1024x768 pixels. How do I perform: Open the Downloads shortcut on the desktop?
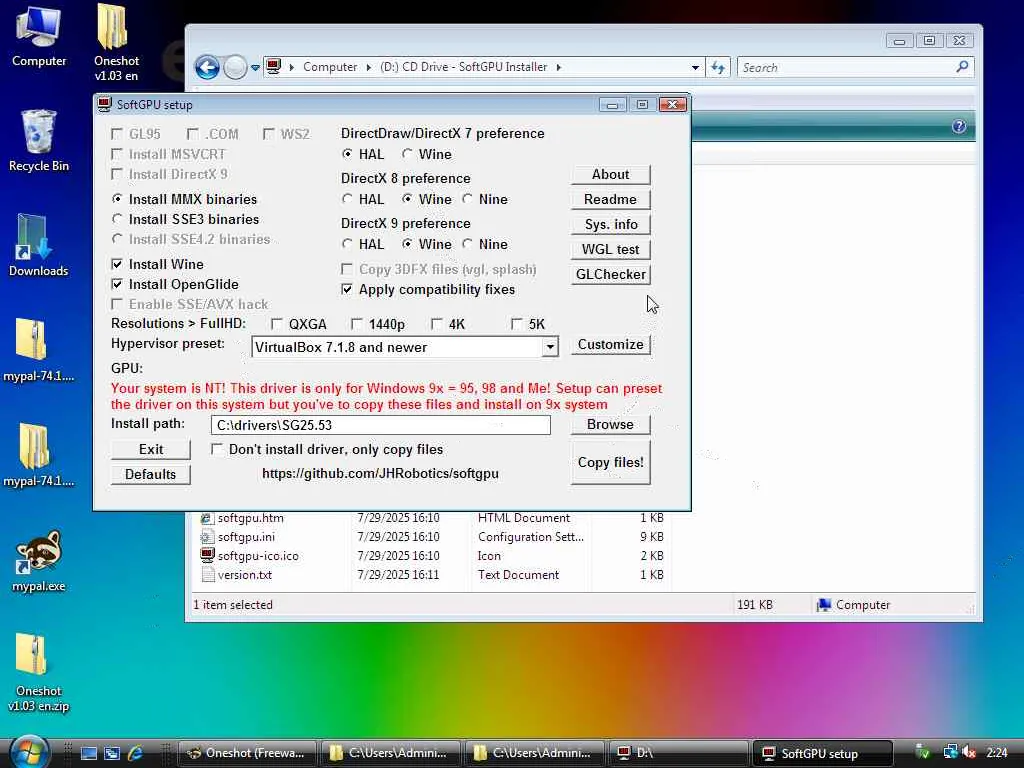coord(39,244)
